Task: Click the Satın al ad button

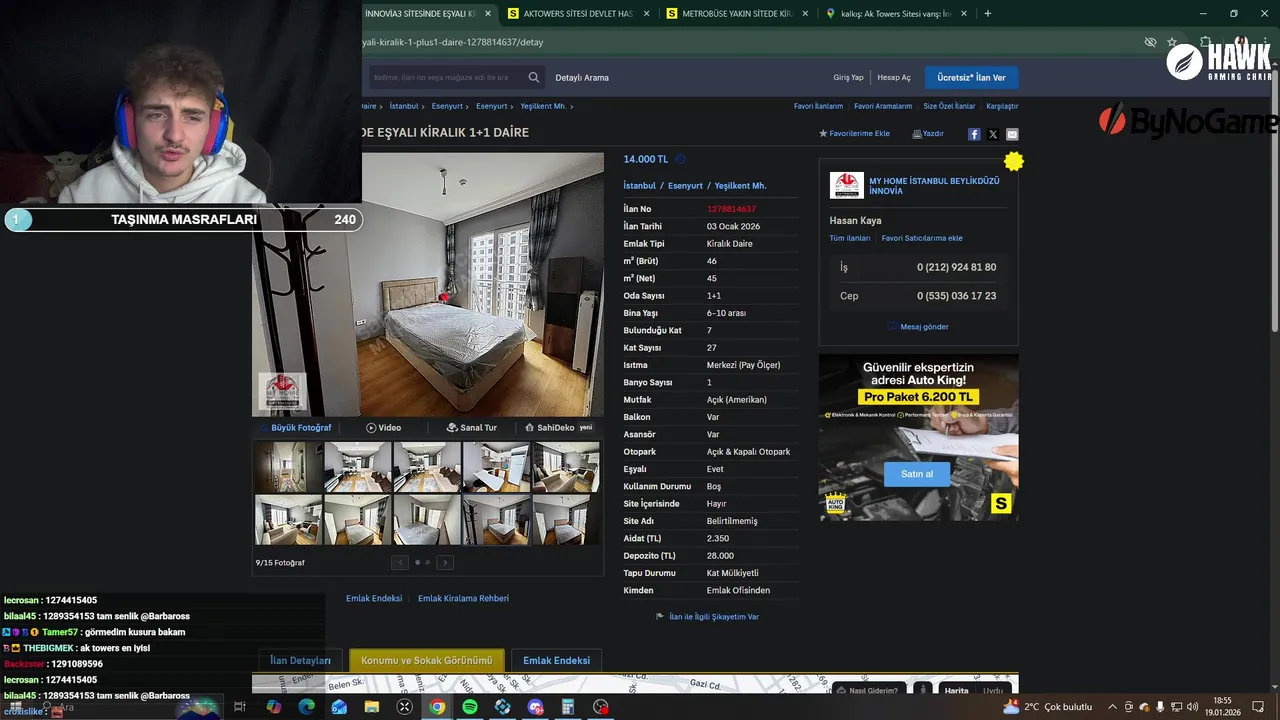Action: pyautogui.click(x=917, y=474)
